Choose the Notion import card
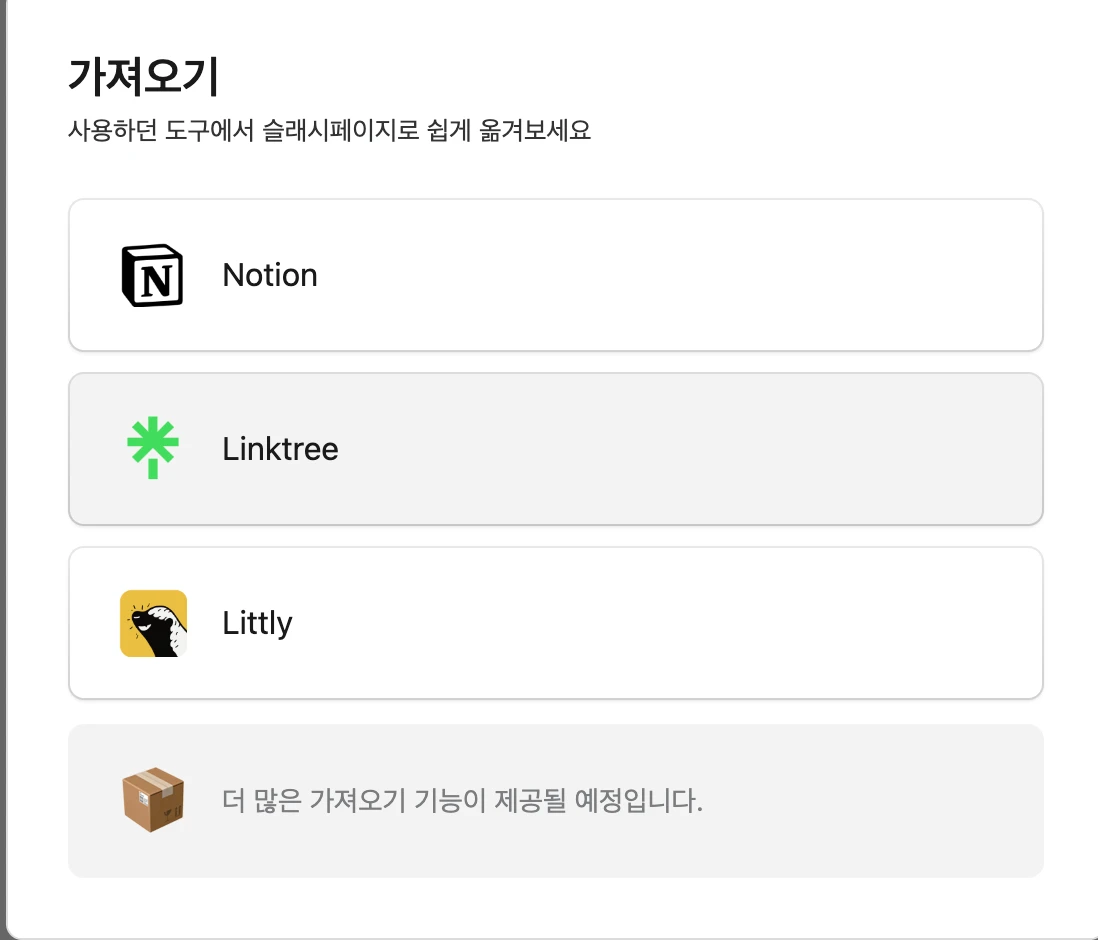This screenshot has height=940, width=1098. (556, 275)
